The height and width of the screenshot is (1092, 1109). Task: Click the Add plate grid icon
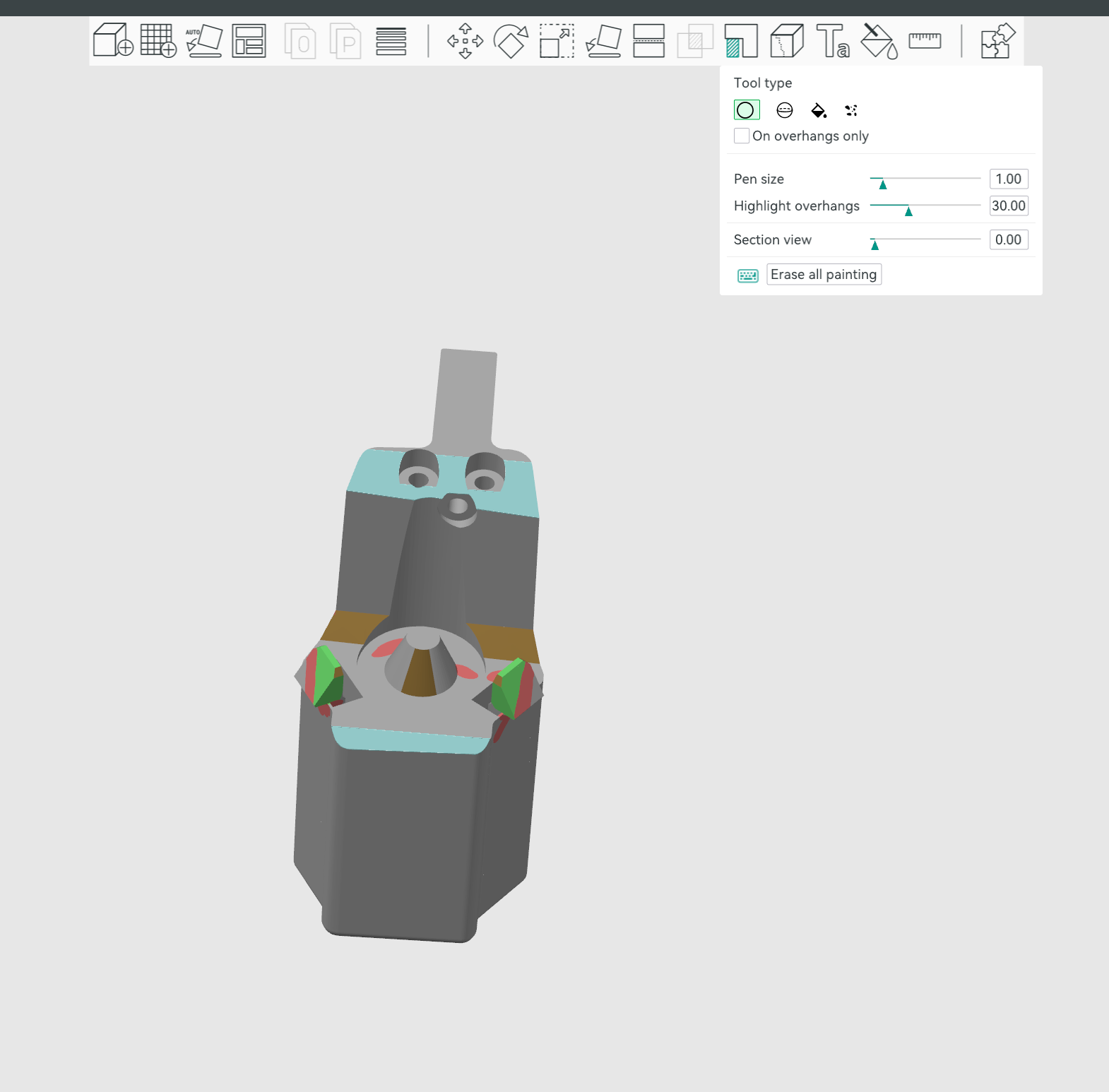[x=158, y=40]
